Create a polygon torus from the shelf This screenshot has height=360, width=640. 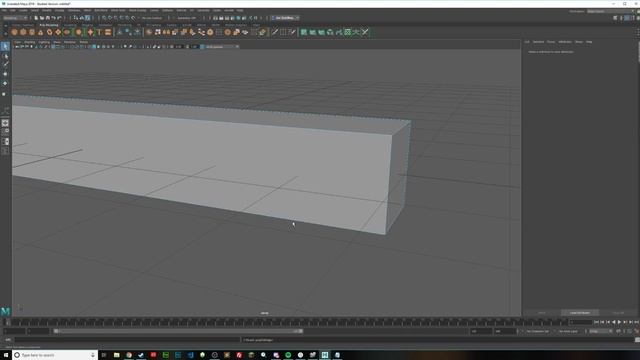point(49,32)
